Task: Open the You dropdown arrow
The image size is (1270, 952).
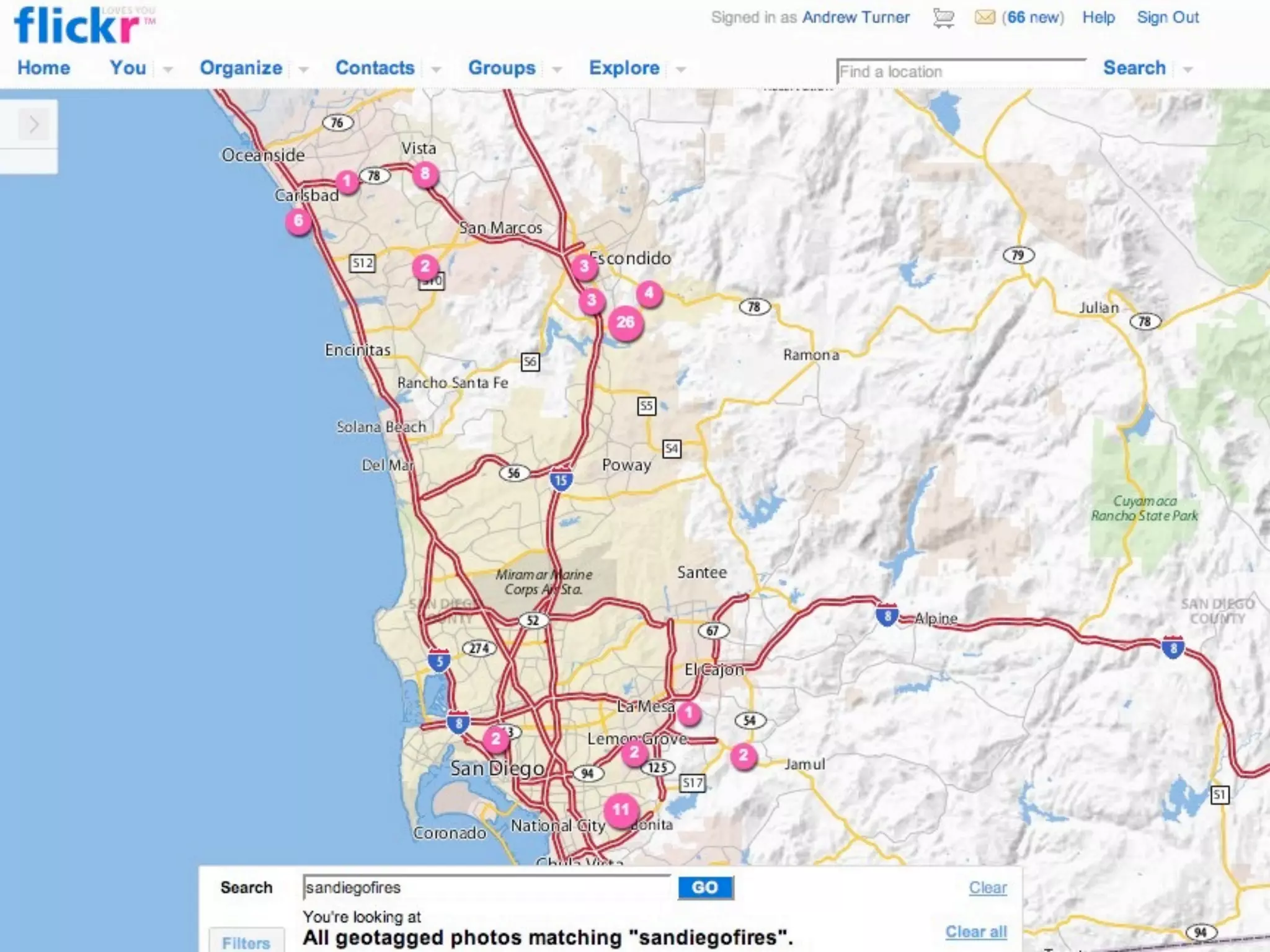Action: [x=167, y=69]
